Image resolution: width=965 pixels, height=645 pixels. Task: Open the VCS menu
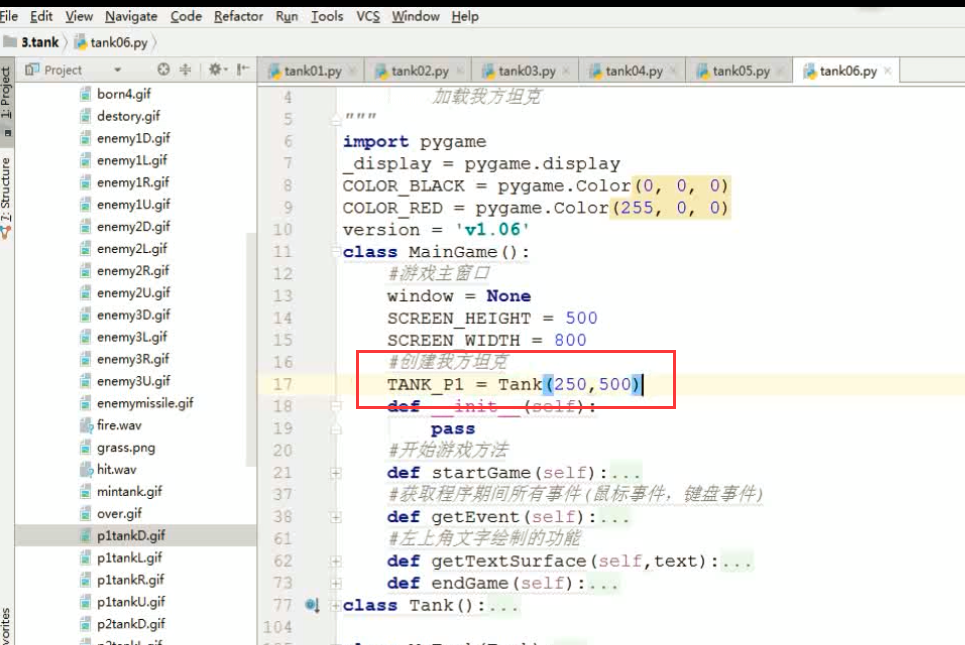pos(368,17)
